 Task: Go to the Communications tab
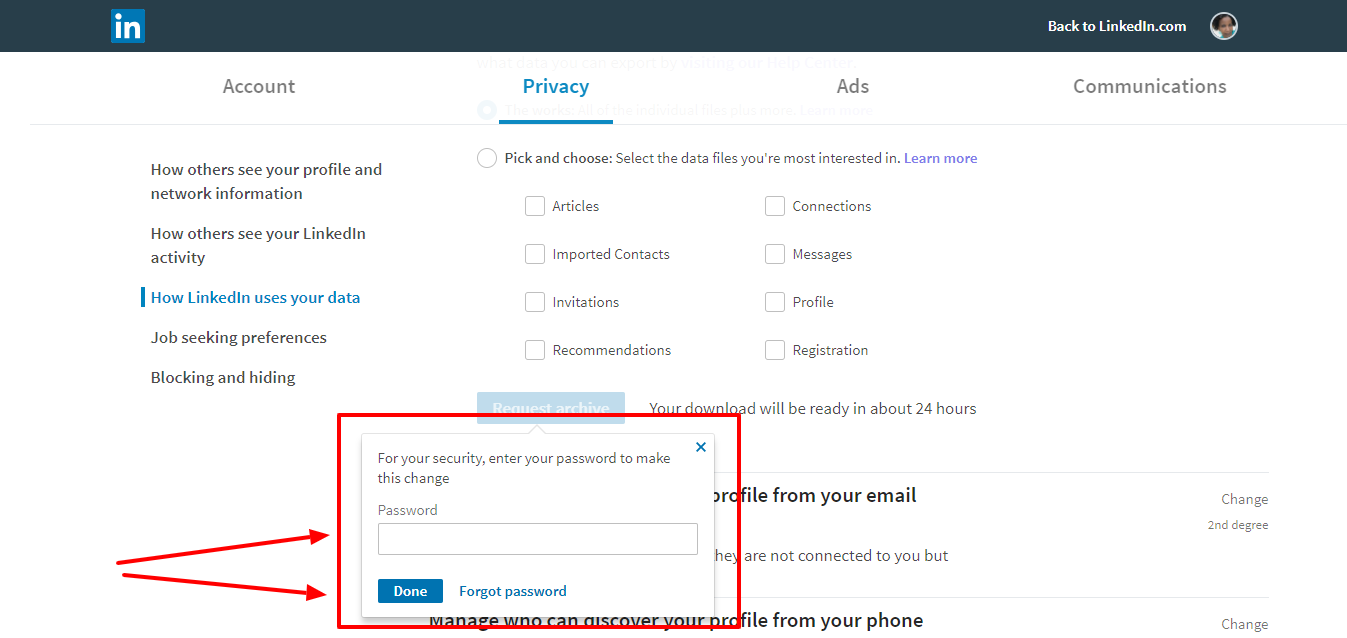[1150, 86]
